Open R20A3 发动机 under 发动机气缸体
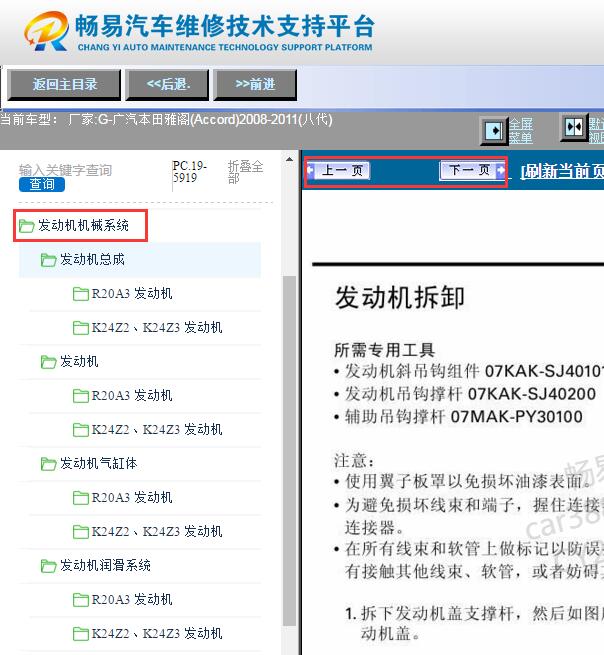 (x=132, y=498)
